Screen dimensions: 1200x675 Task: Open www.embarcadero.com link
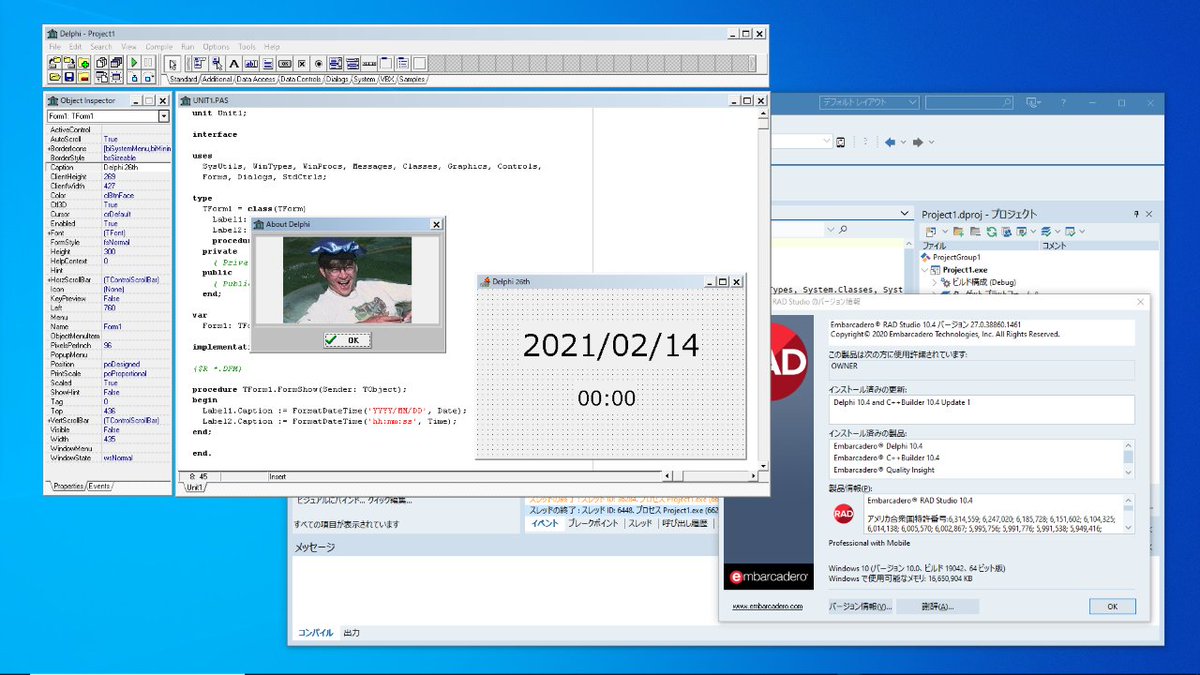tap(768, 606)
